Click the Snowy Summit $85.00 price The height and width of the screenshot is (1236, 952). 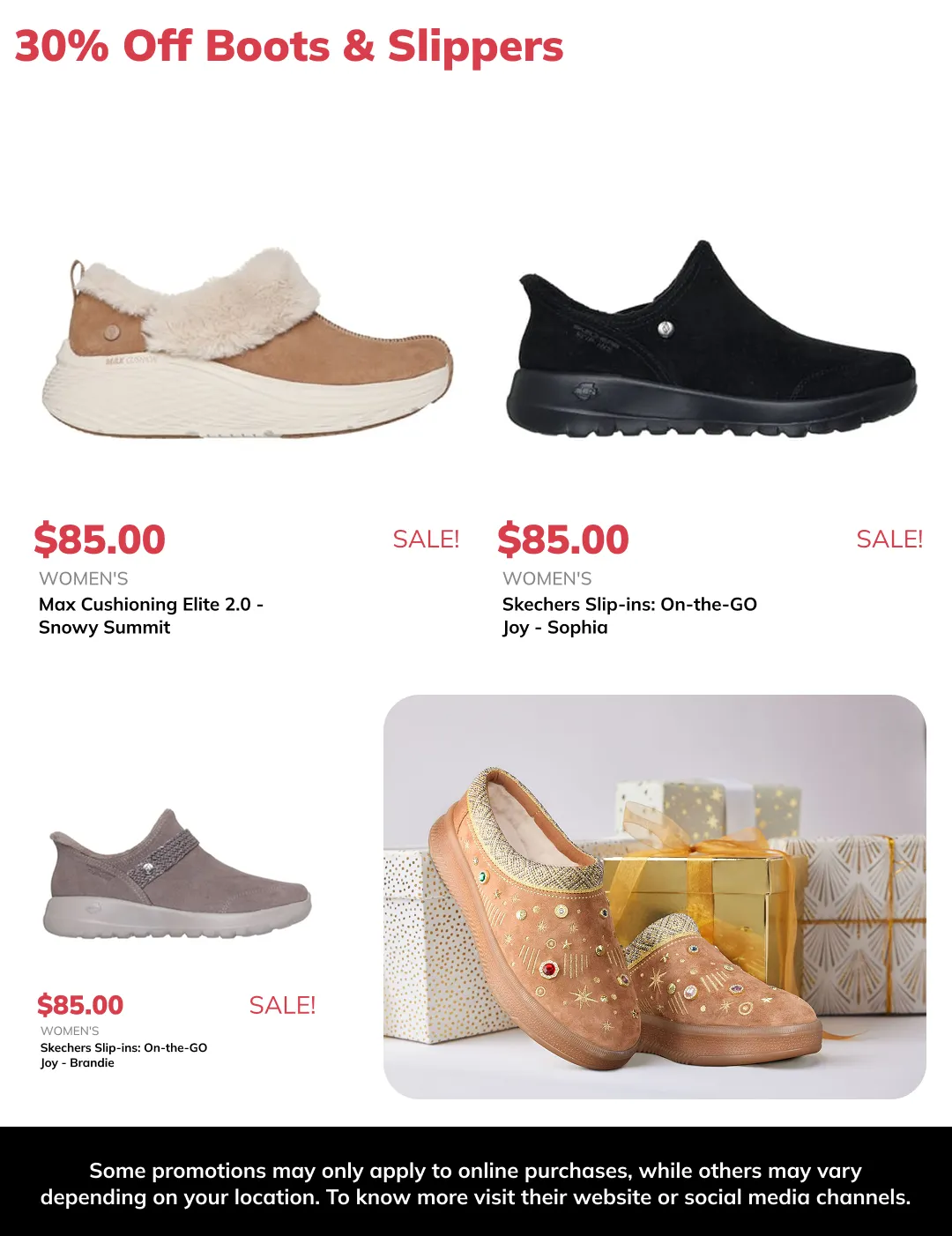tap(100, 540)
